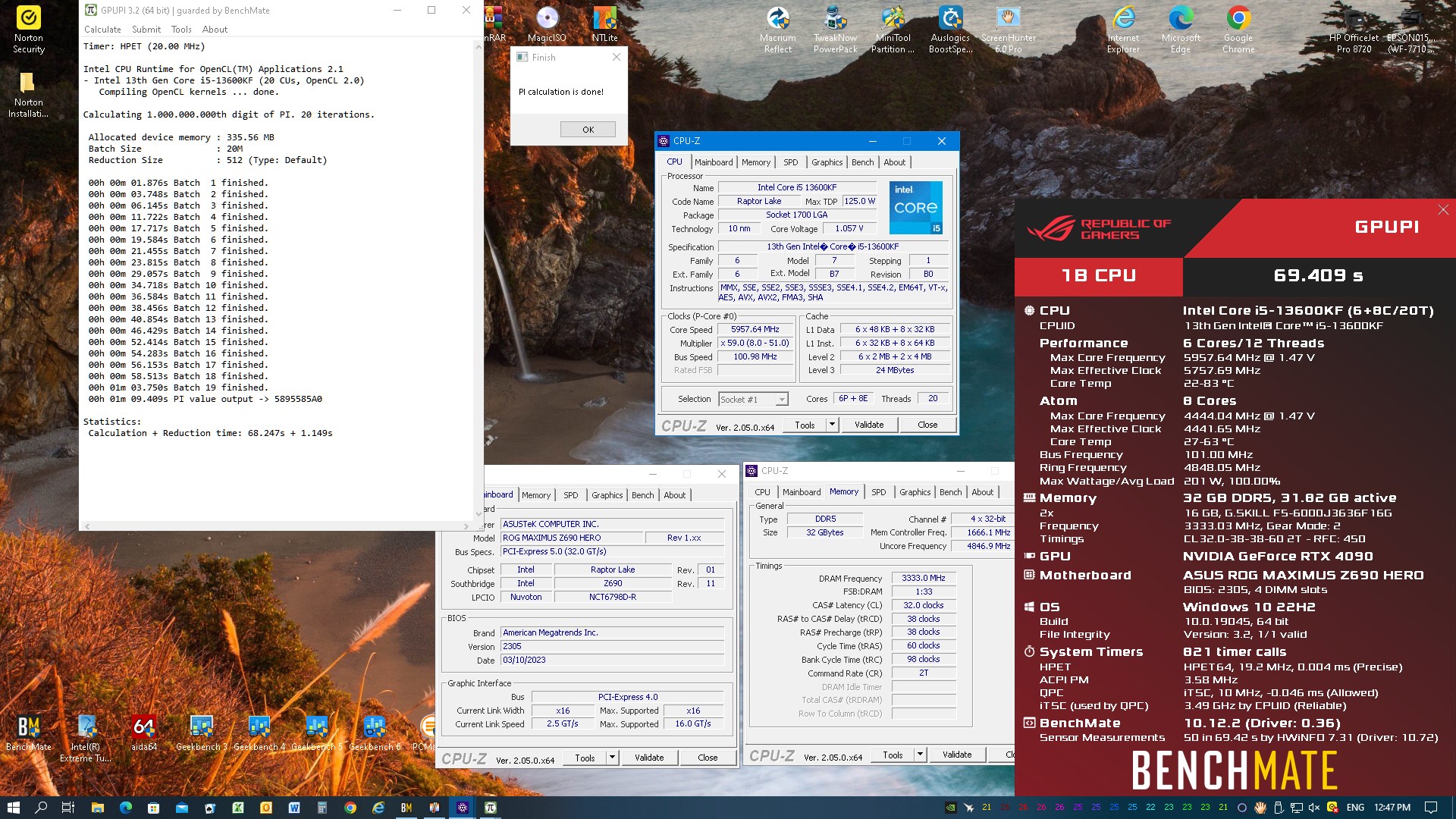Open Macrium Reflect desktop icon
This screenshot has height=819, width=1456.
pyautogui.click(x=778, y=30)
